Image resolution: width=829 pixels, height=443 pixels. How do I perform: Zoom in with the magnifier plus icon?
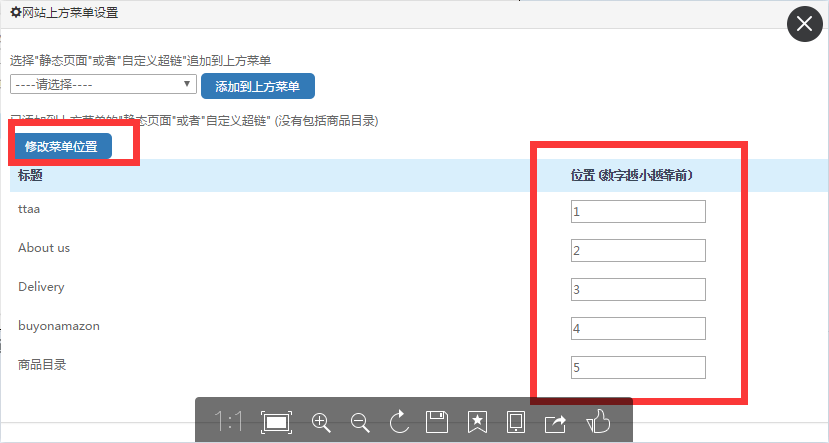[x=321, y=422]
